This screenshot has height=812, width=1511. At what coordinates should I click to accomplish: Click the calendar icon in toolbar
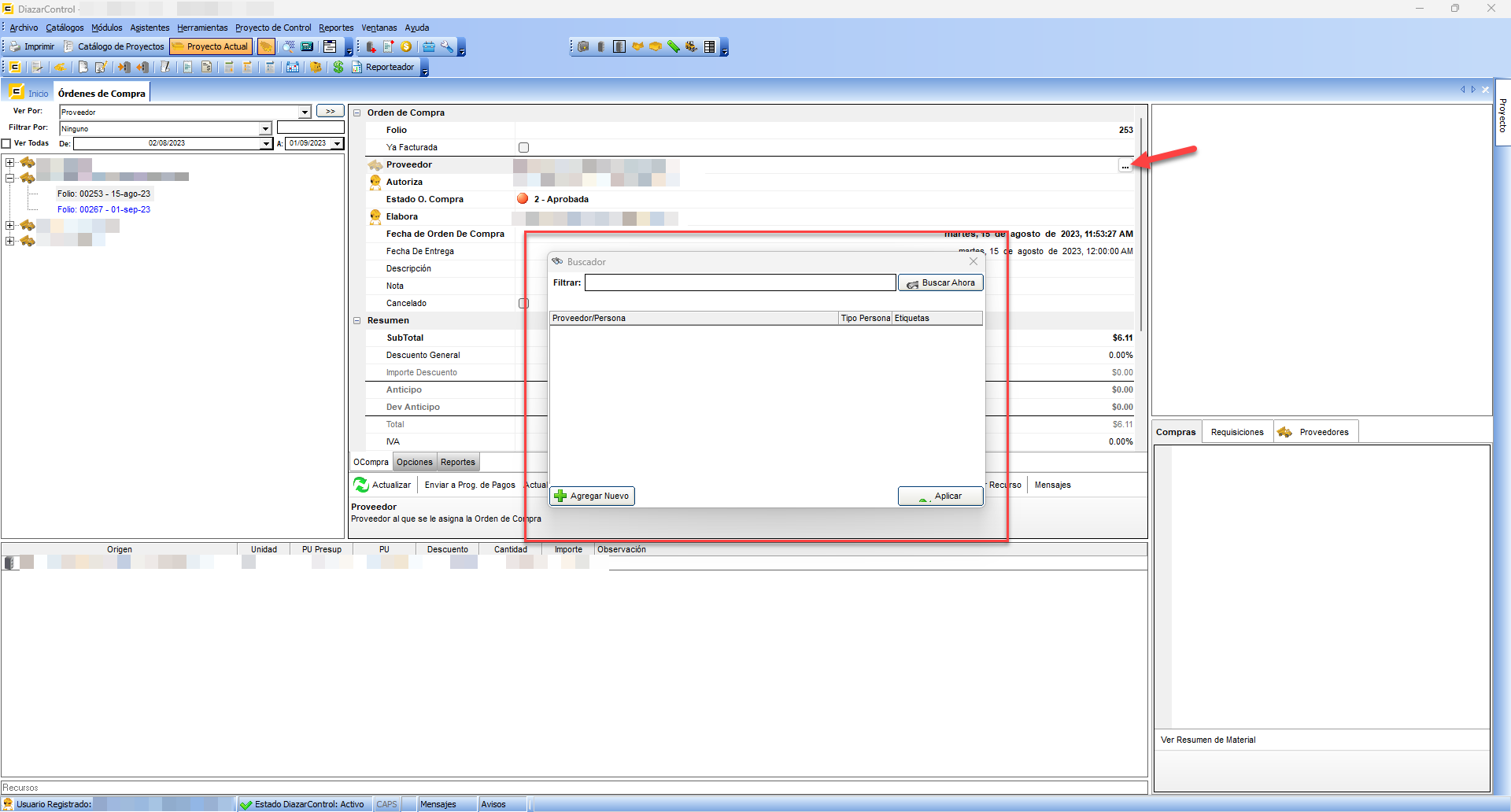(x=293, y=68)
